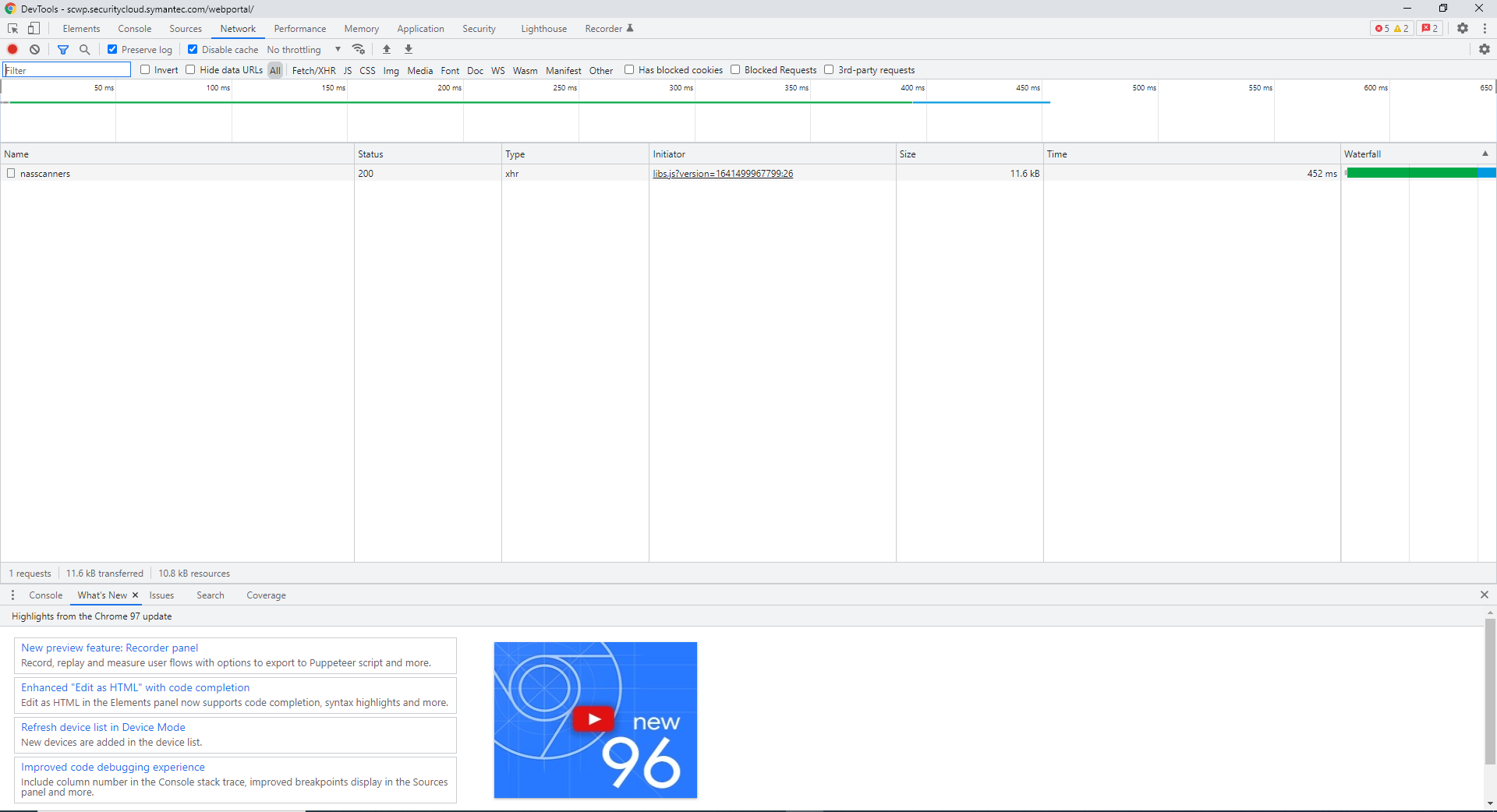Uncheck the Disable cache checkbox
The image size is (1497, 812).
(193, 49)
